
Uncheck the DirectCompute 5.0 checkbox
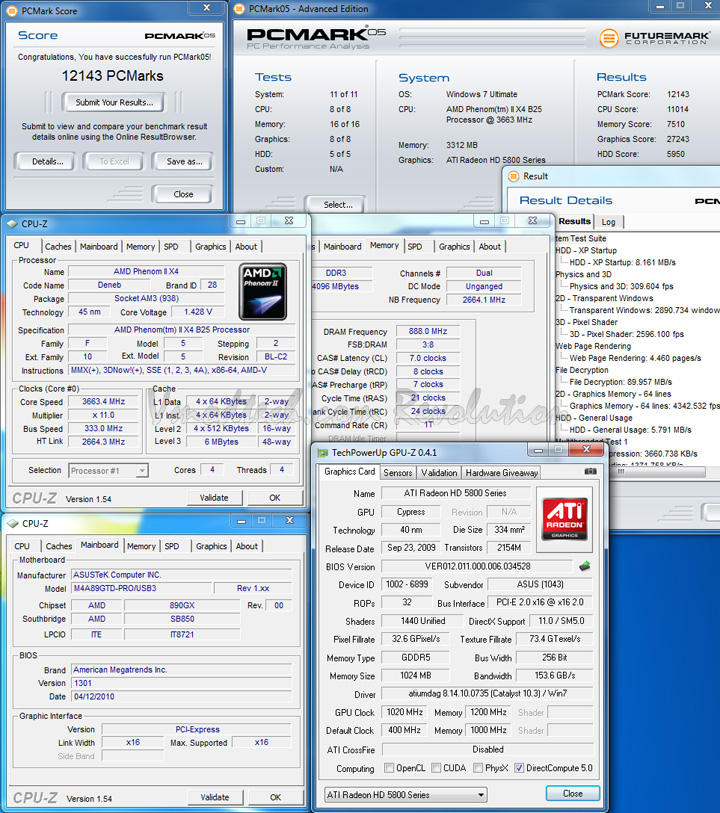[519, 768]
